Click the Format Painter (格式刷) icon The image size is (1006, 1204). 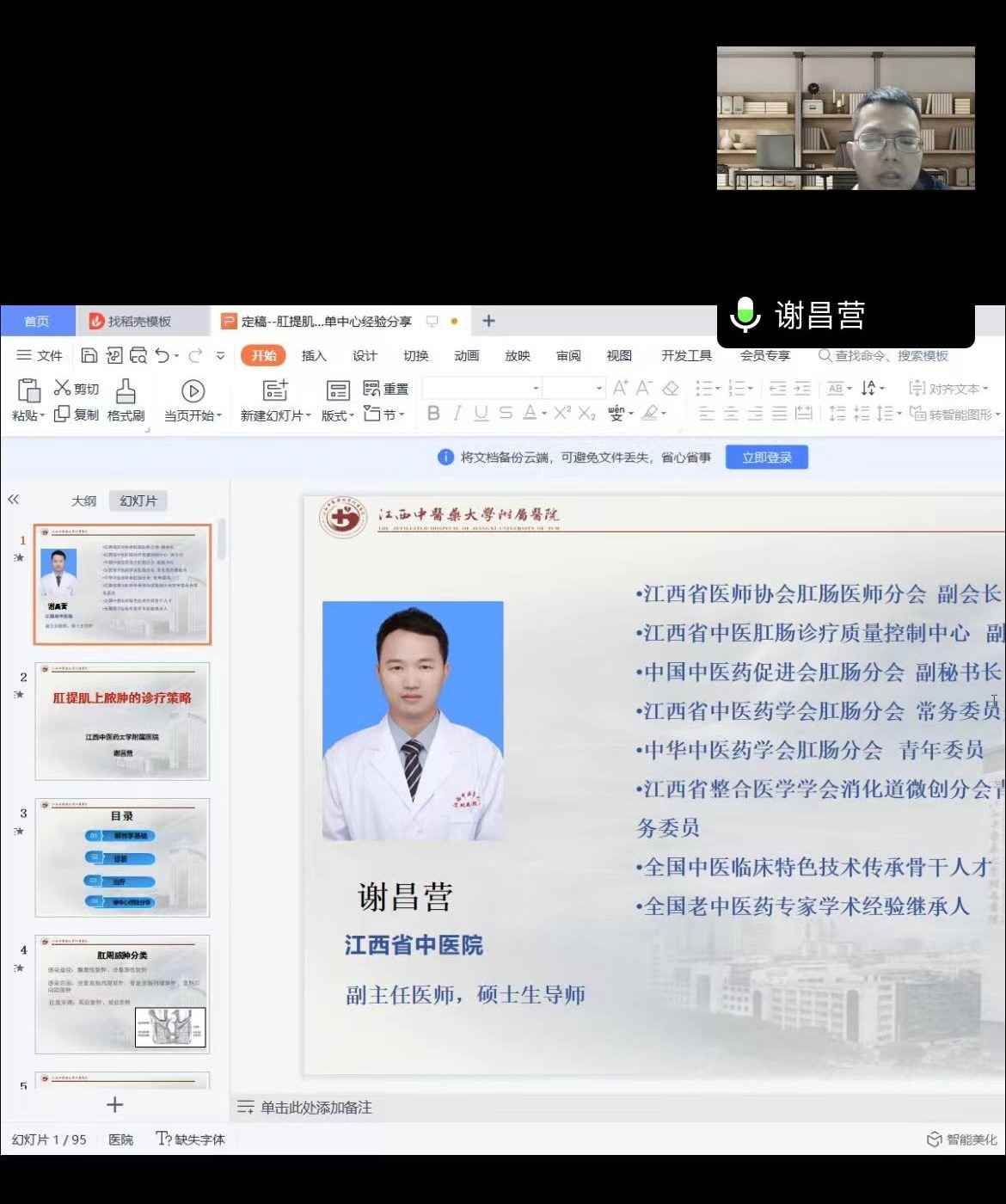(x=126, y=391)
